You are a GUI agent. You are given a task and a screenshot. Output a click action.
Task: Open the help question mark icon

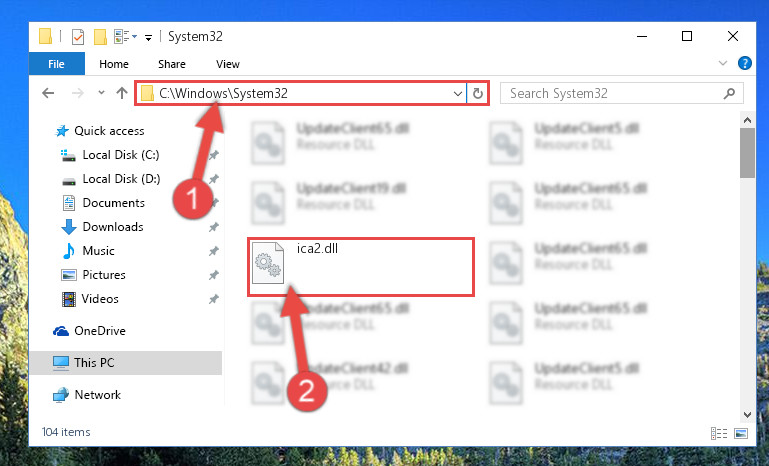[744, 63]
